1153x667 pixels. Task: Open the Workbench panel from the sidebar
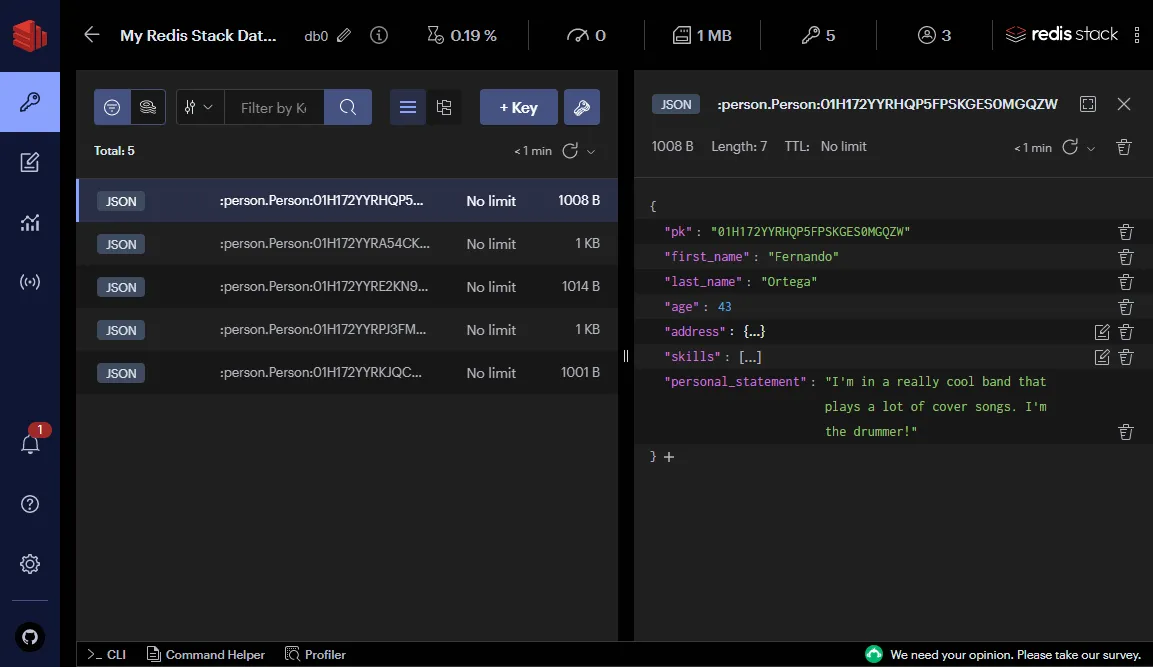point(30,163)
